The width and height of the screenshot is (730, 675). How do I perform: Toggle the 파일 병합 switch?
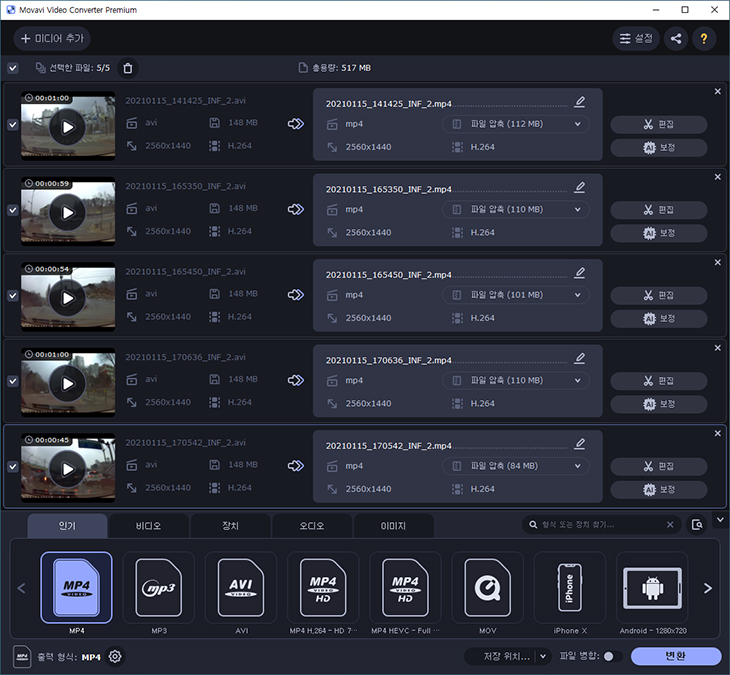(613, 656)
